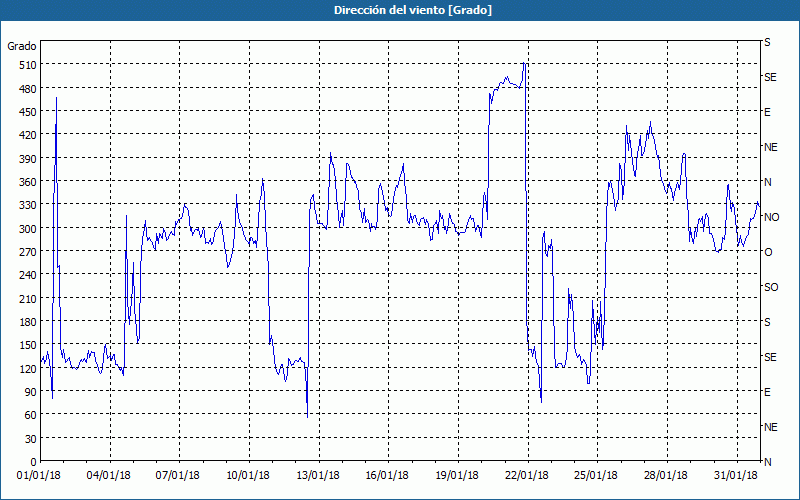The height and width of the screenshot is (500, 800).
Task: Click the 480 value on the y-axis
Action: [x=28, y=89]
